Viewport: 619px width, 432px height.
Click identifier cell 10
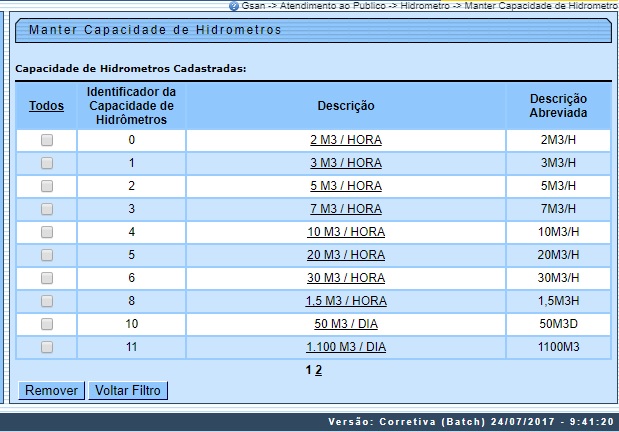(131, 324)
